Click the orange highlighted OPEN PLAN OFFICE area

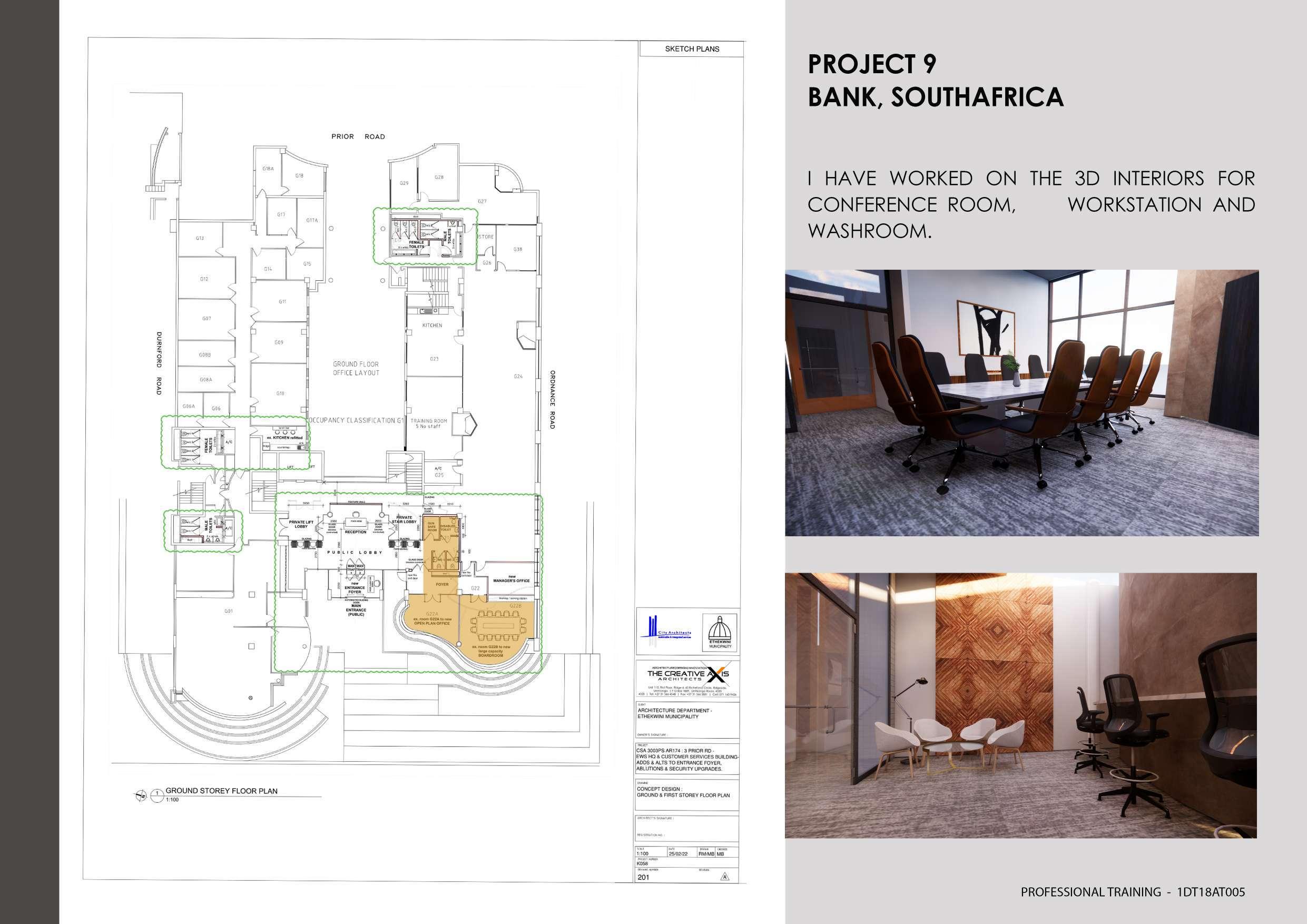[431, 623]
